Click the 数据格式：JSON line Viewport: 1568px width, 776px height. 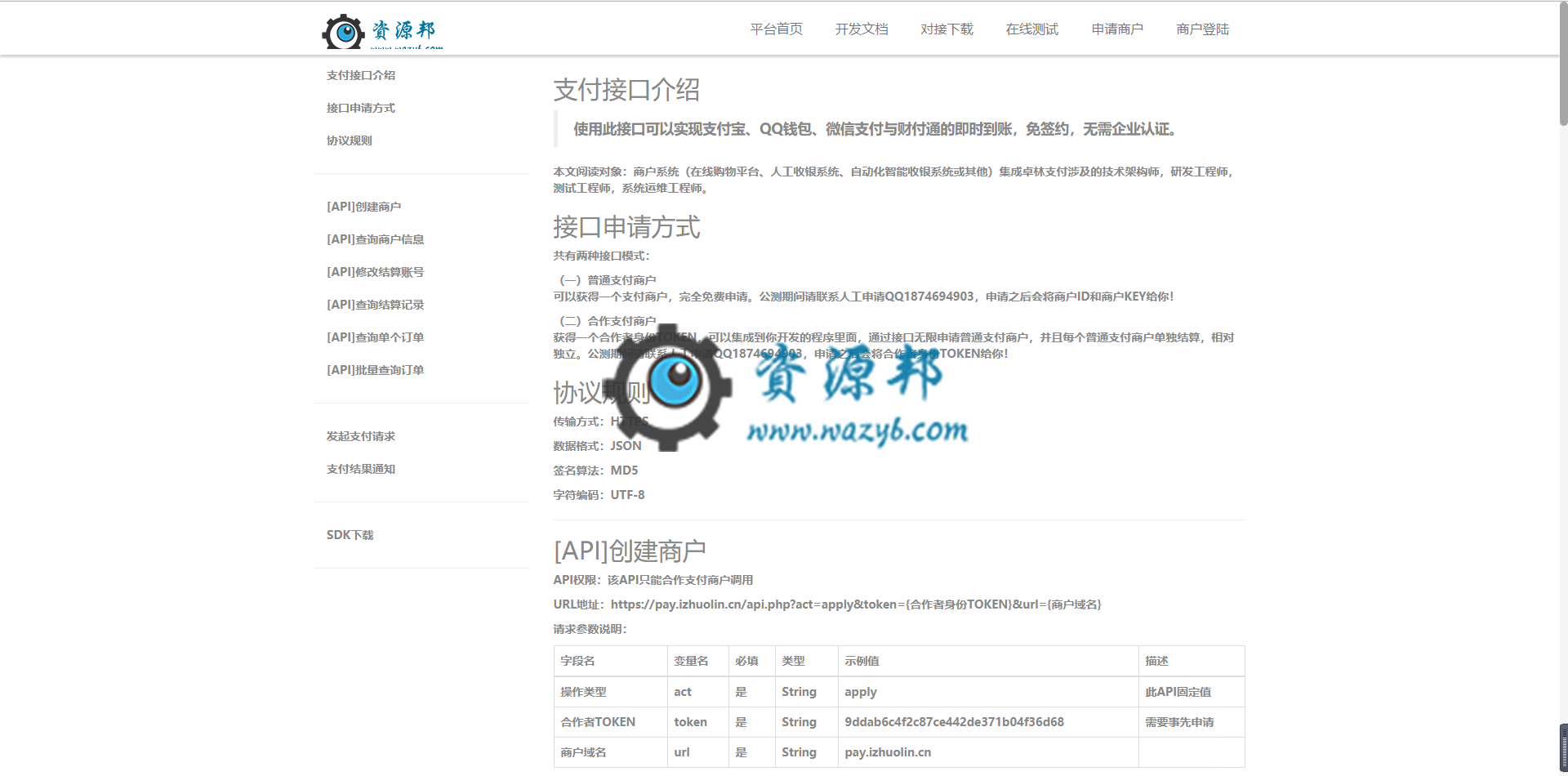pos(597,446)
